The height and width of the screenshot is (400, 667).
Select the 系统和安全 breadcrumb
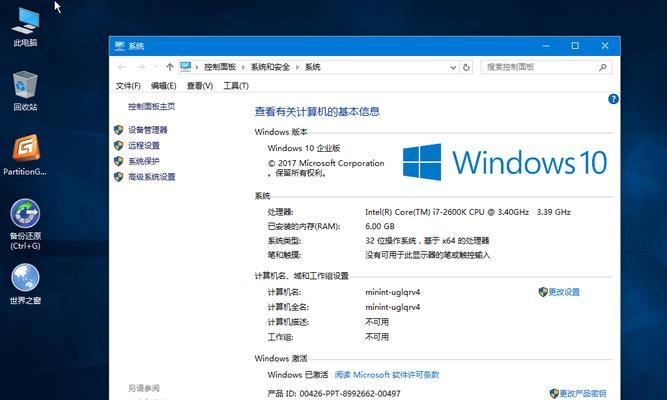[x=270, y=67]
